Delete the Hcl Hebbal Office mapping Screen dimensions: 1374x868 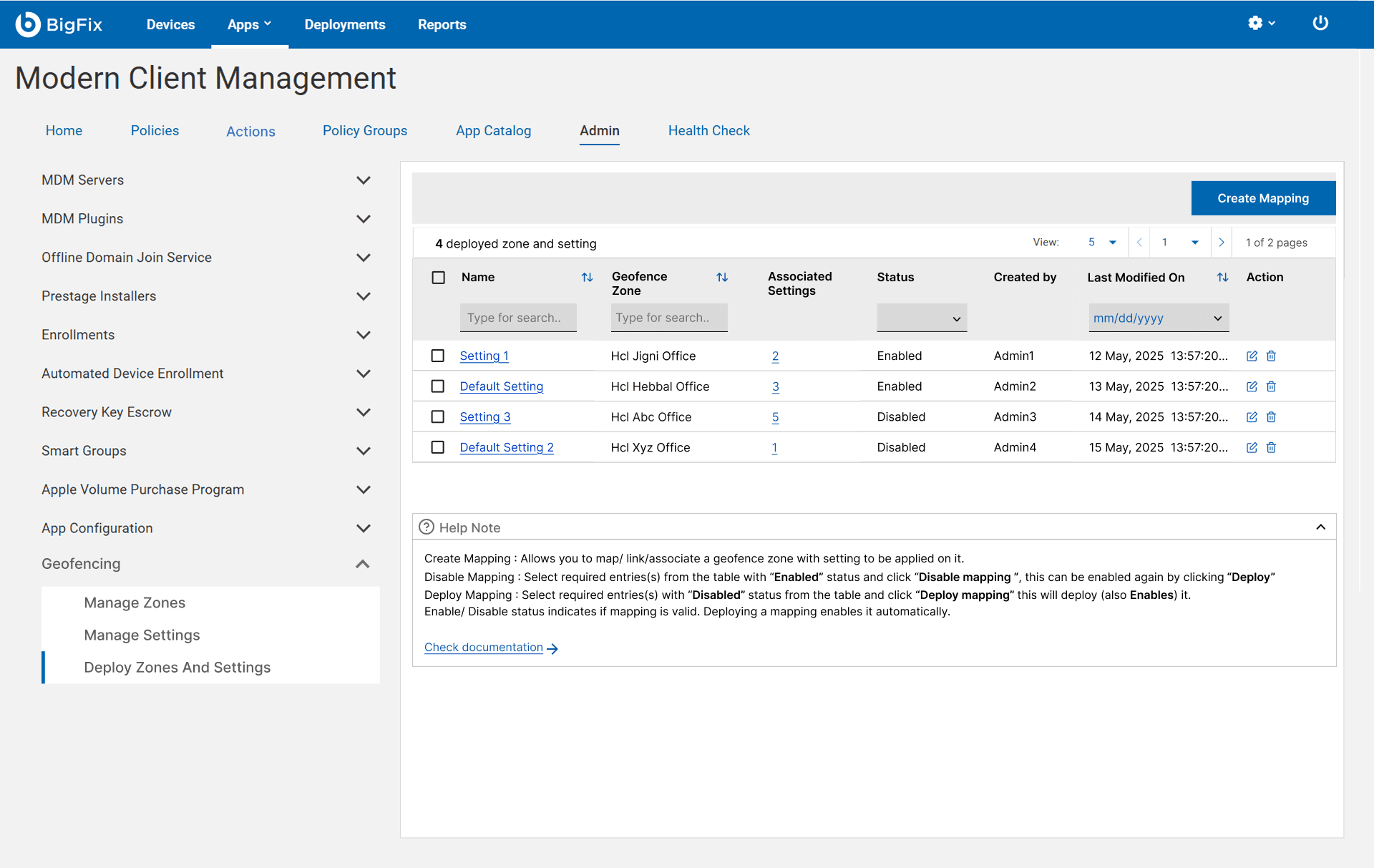click(1271, 386)
